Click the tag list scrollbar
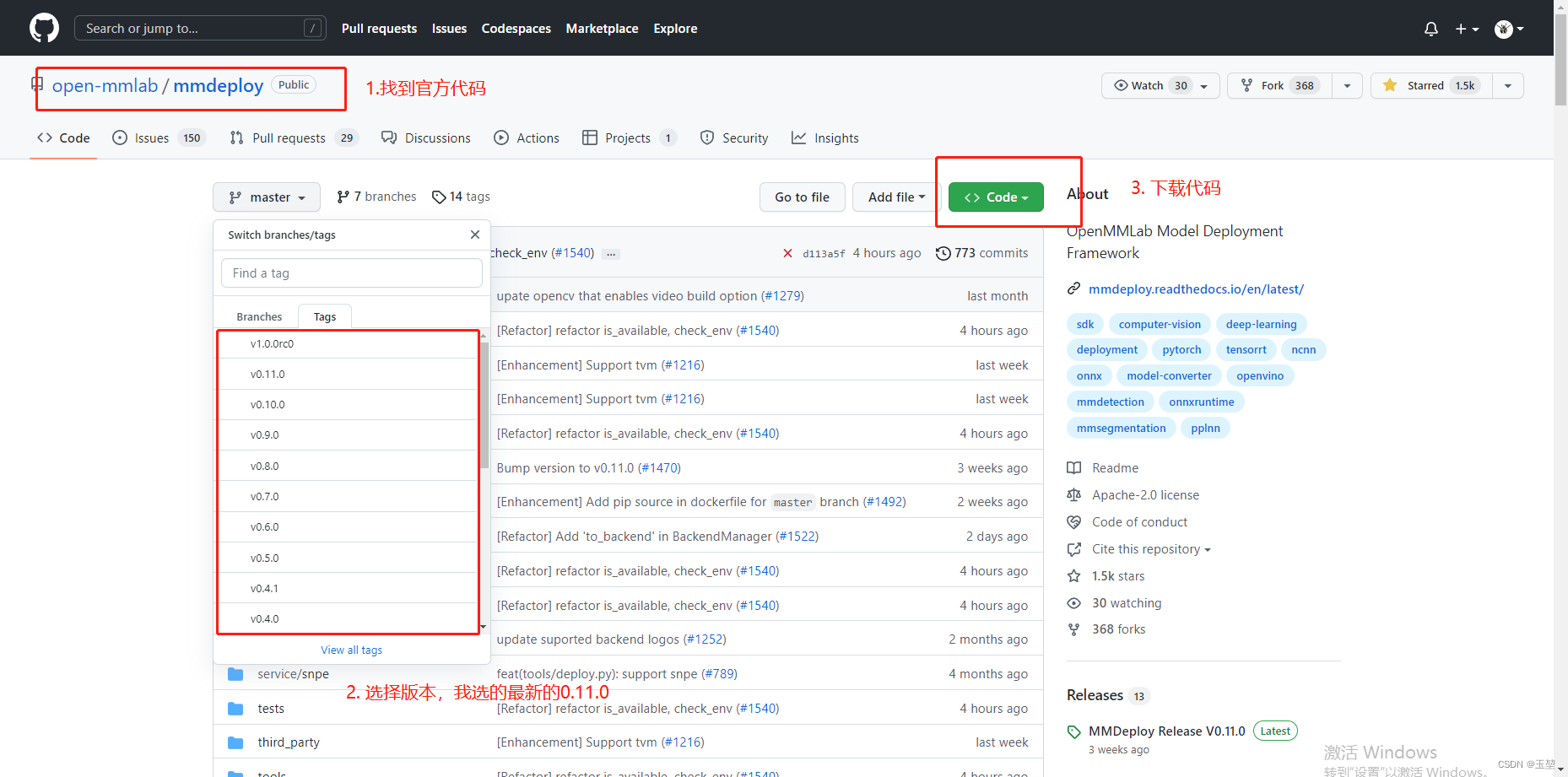 pyautogui.click(x=484, y=405)
